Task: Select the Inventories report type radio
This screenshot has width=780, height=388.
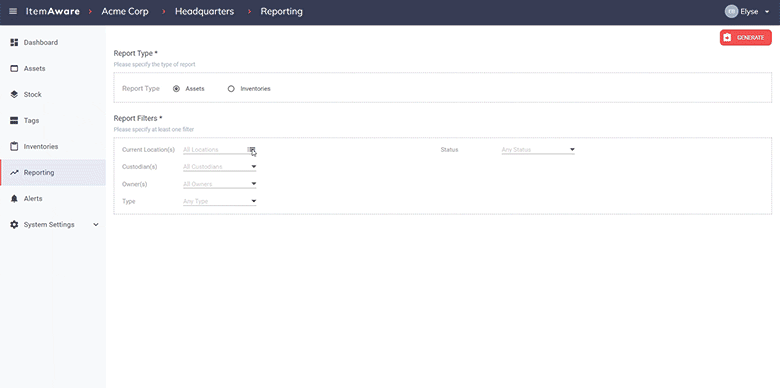Action: [x=231, y=89]
